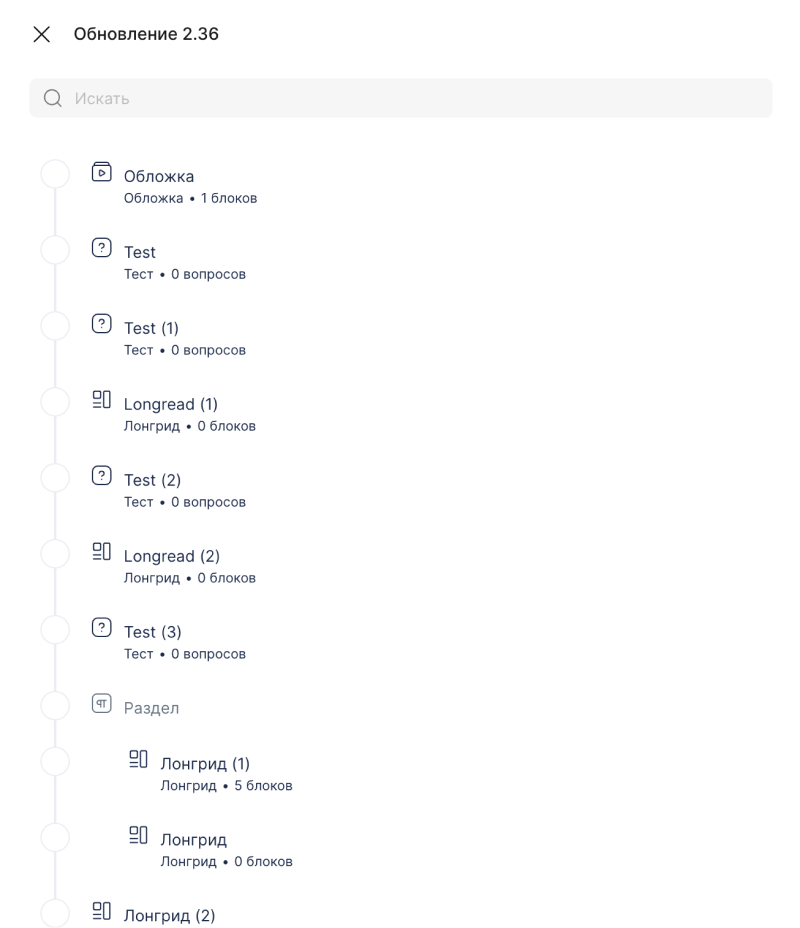Click into the Искать search field
Screen dimensions: 800x928
400,98
